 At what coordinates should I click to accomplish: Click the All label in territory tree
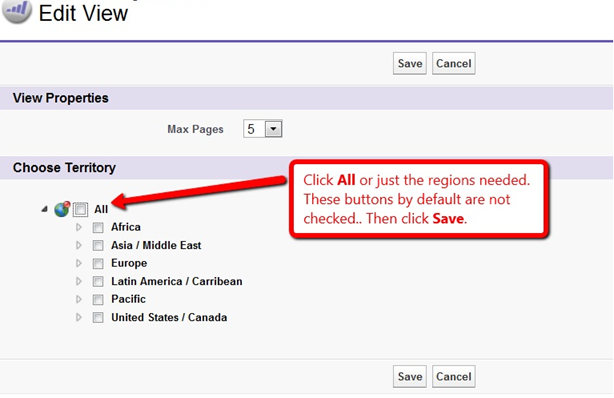(x=101, y=210)
